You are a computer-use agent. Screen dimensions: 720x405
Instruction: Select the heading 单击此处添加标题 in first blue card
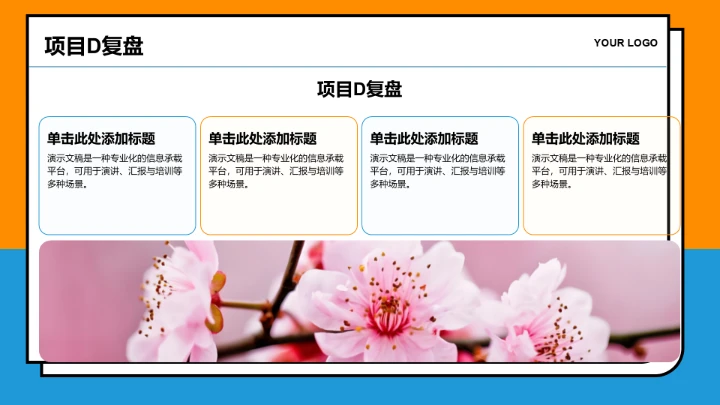[101, 138]
